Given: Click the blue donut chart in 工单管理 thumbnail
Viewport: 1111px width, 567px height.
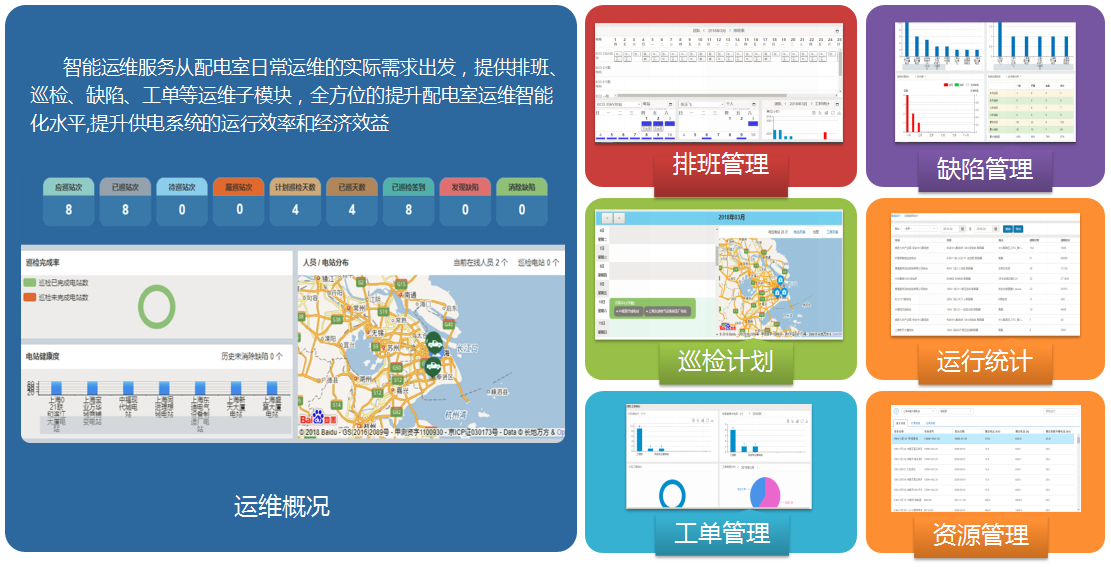Looking at the screenshot, I should [x=672, y=493].
